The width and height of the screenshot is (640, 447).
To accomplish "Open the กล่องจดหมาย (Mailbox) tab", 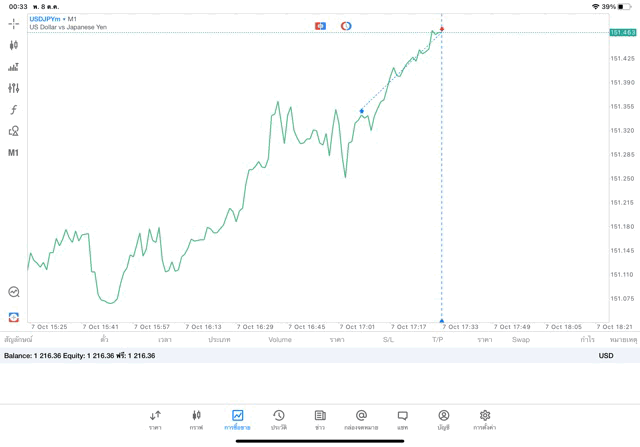I will pyautogui.click(x=361, y=419).
